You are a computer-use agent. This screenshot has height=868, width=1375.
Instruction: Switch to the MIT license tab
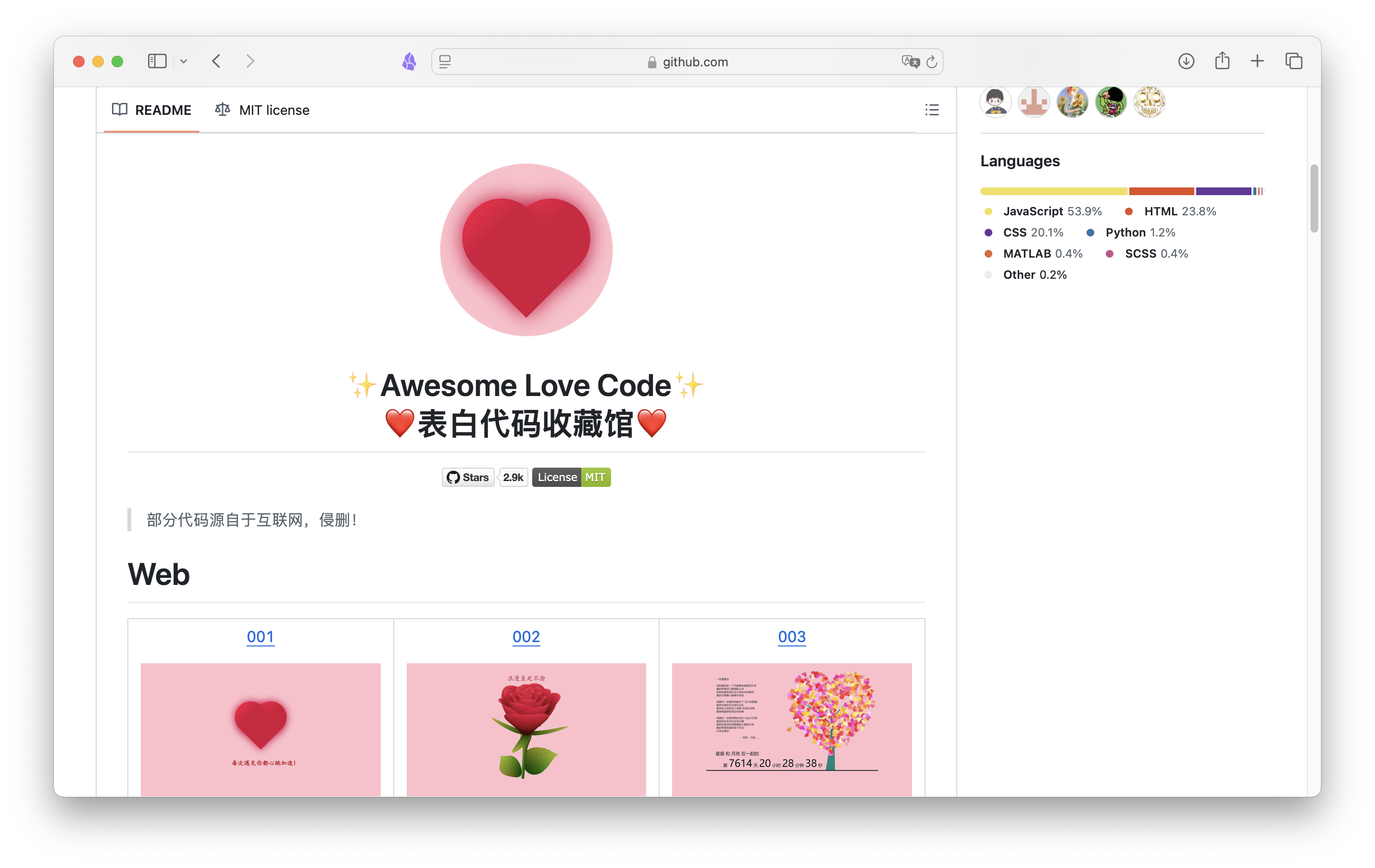click(x=262, y=110)
